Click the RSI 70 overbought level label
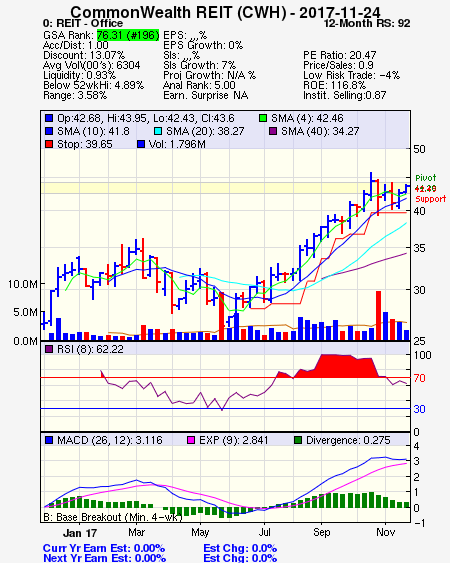Image resolution: width=450 pixels, height=563 pixels. click(x=419, y=378)
